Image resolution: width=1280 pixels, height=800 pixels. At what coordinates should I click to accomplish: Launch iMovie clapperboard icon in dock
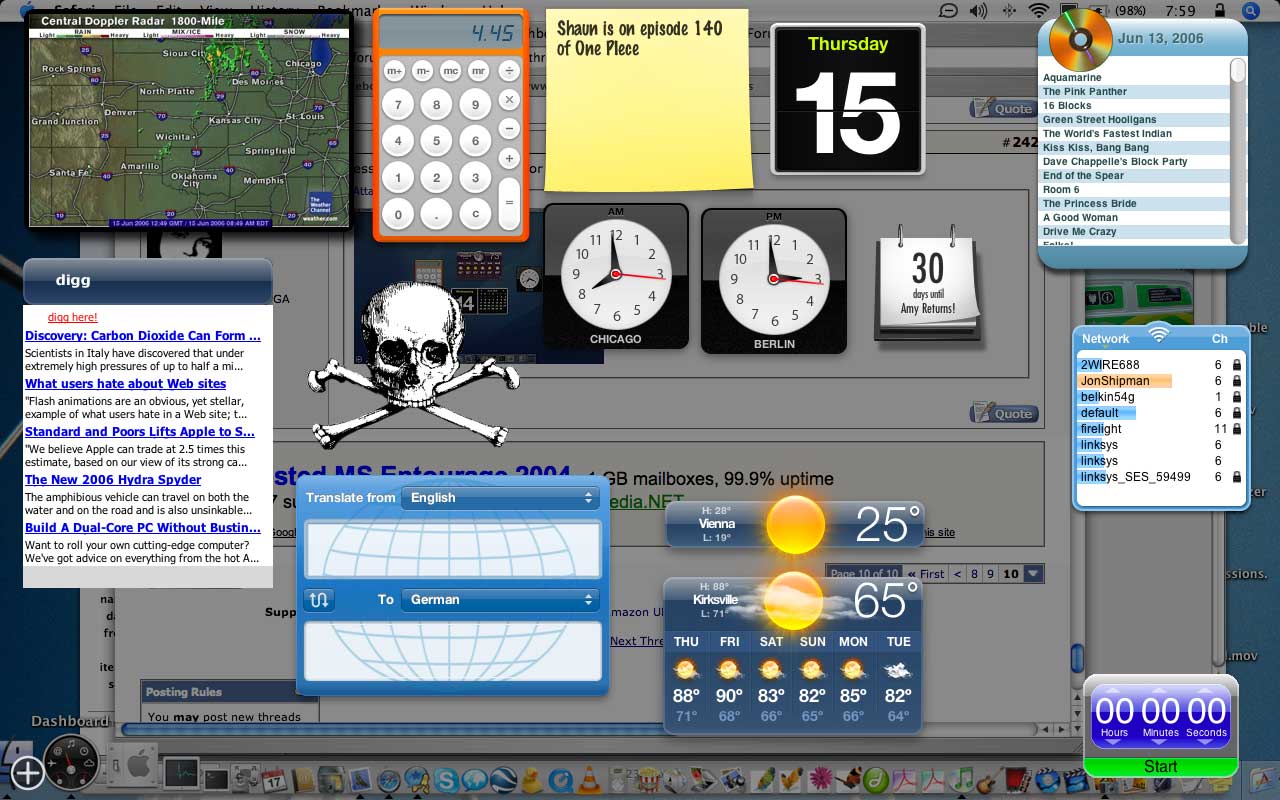(1075, 781)
